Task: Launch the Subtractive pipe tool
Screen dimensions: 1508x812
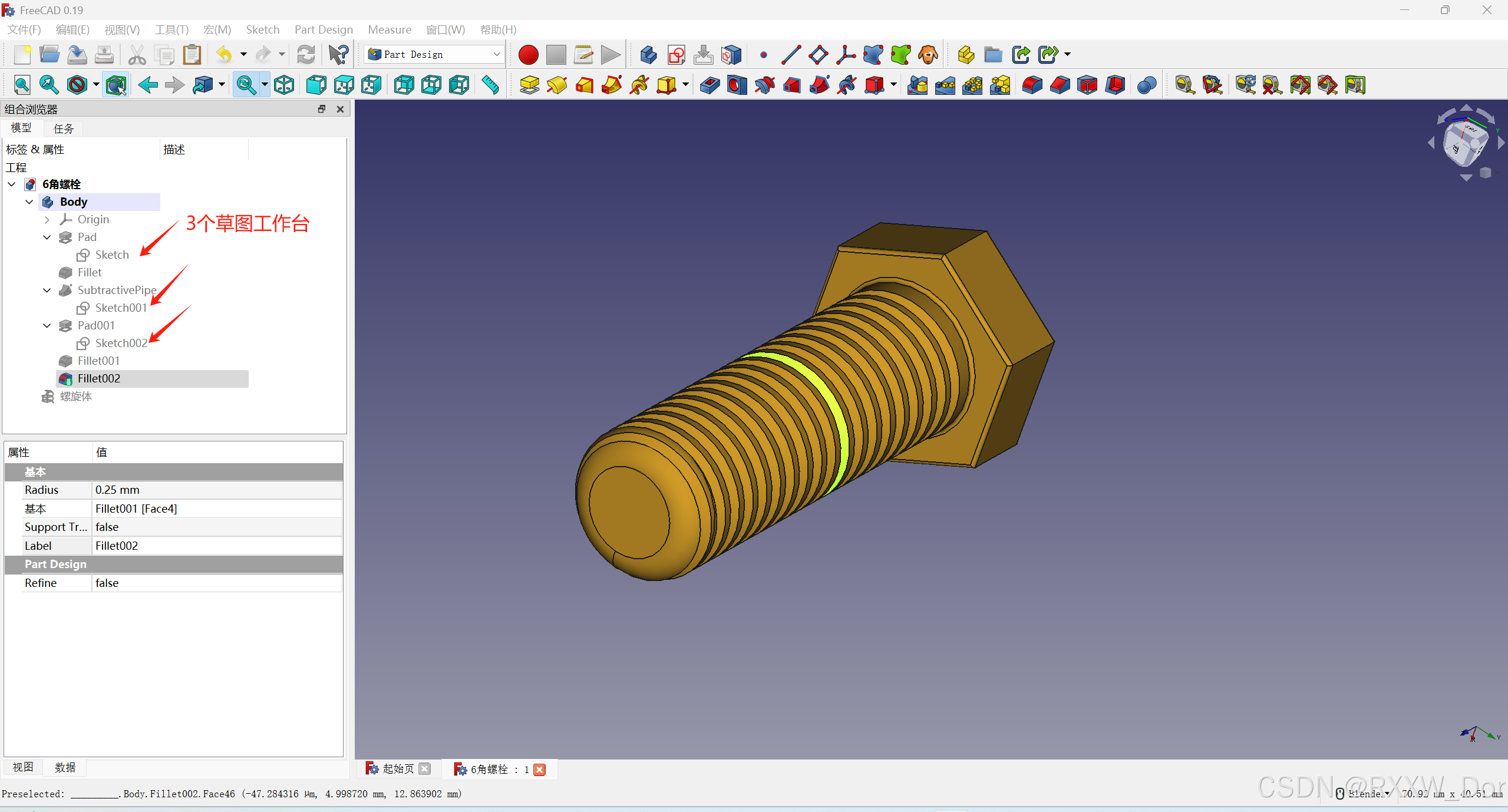Action: (819, 85)
